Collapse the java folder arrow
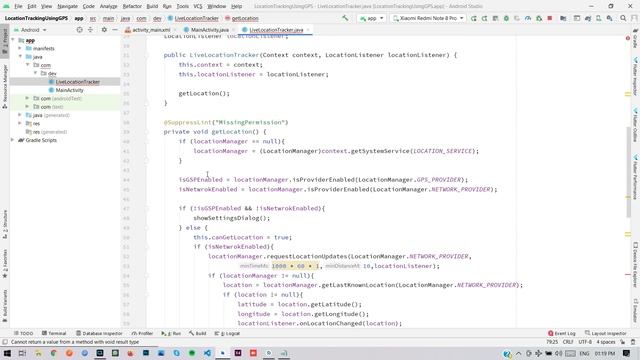This screenshot has height=360, width=640. [x=20, y=57]
